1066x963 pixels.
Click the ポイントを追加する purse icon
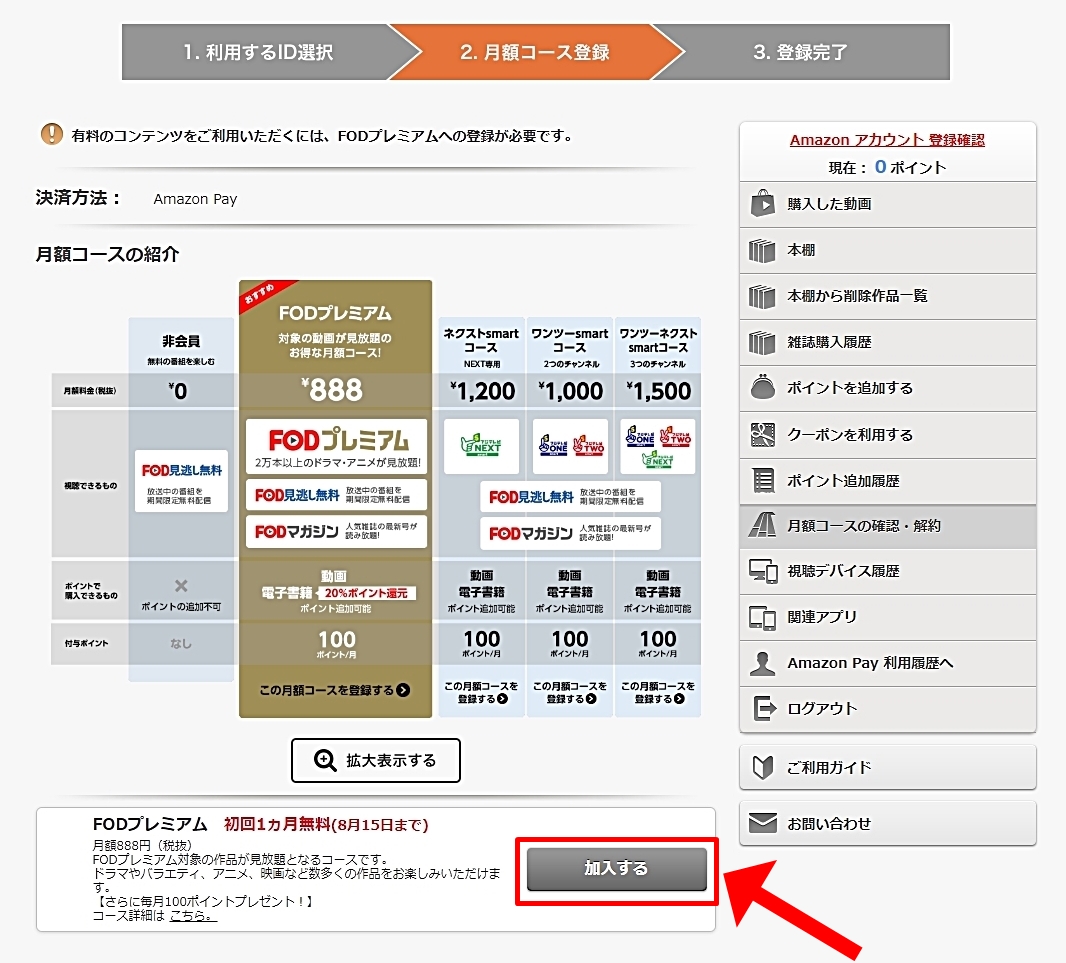pyautogui.click(x=762, y=386)
